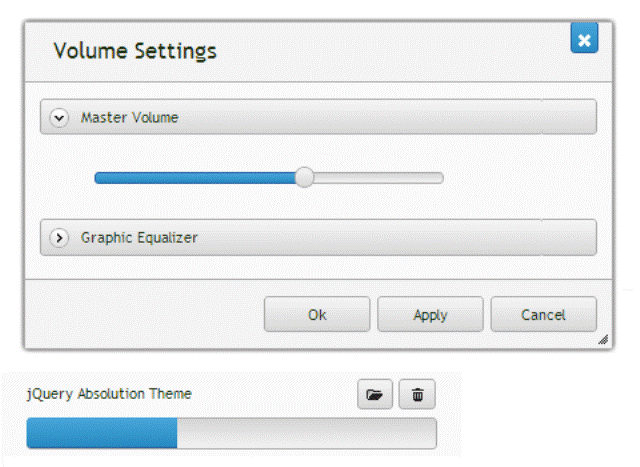Image resolution: width=640 pixels, height=467 pixels.
Task: Click the Graphic Equalizer label text
Action: [x=139, y=238]
